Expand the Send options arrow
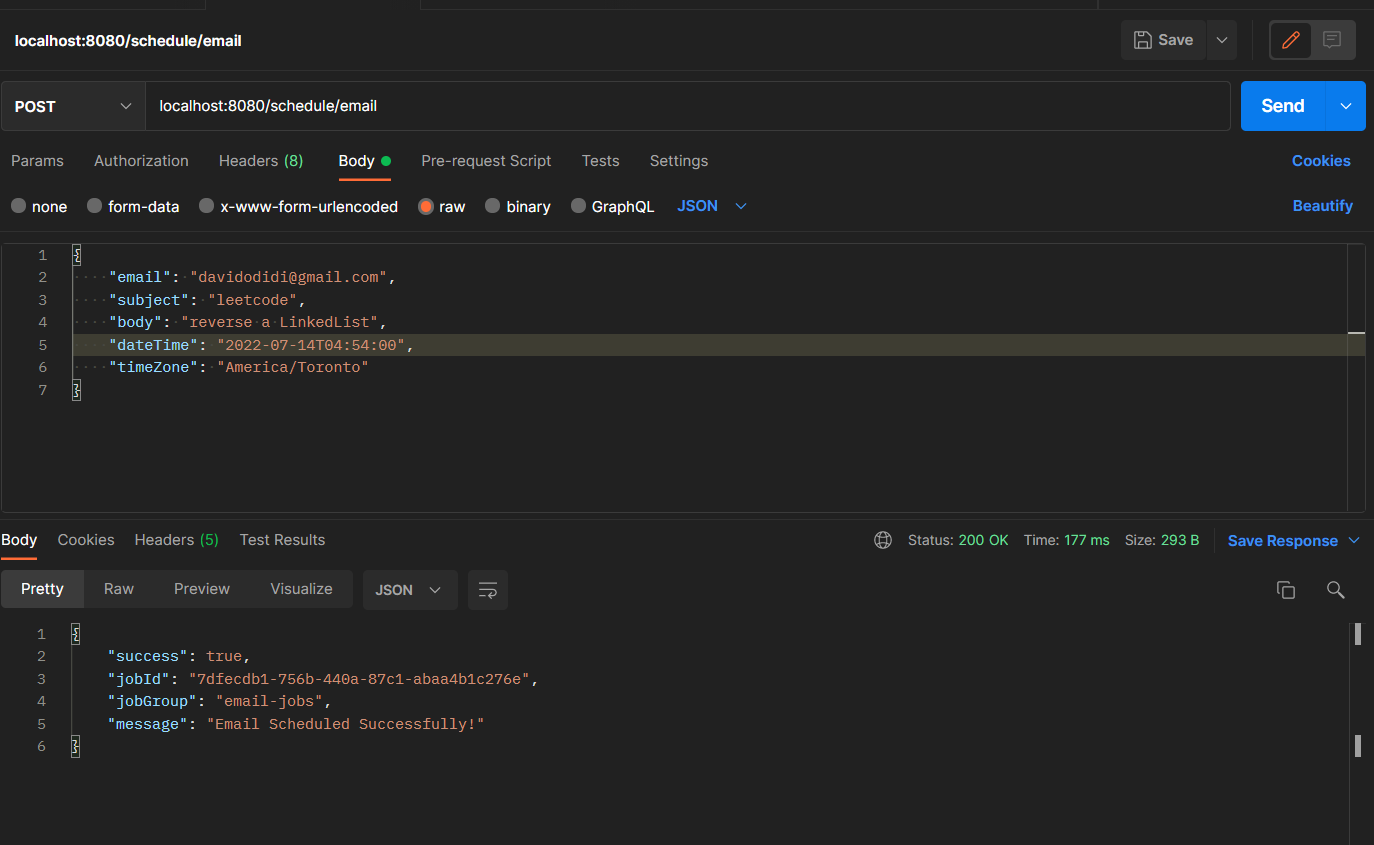The width and height of the screenshot is (1374, 845). (x=1346, y=106)
